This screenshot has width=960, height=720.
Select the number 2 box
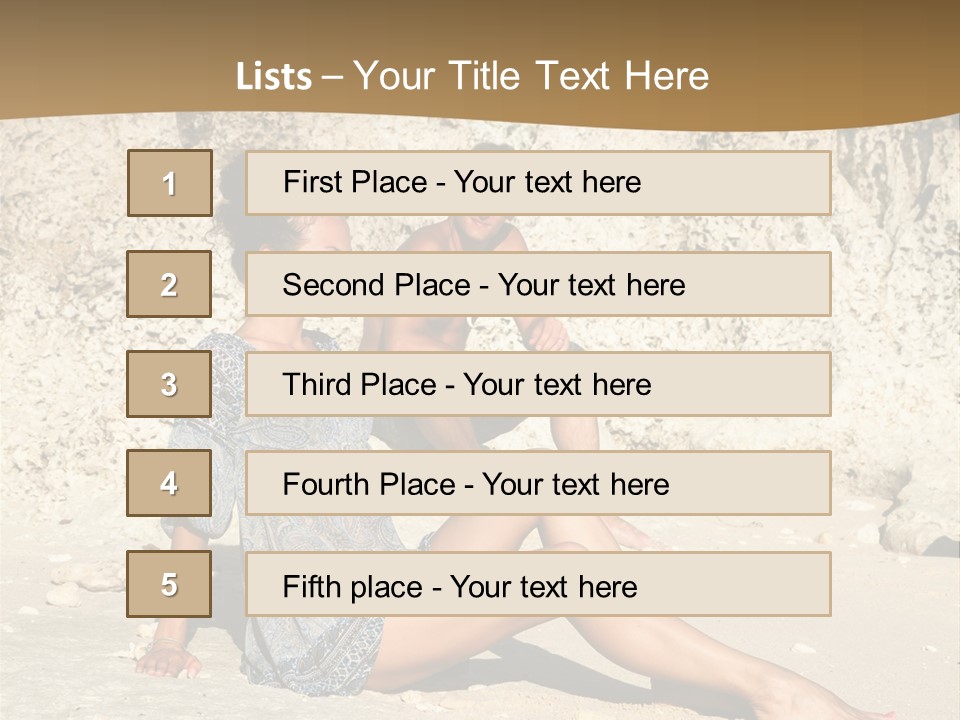170,285
